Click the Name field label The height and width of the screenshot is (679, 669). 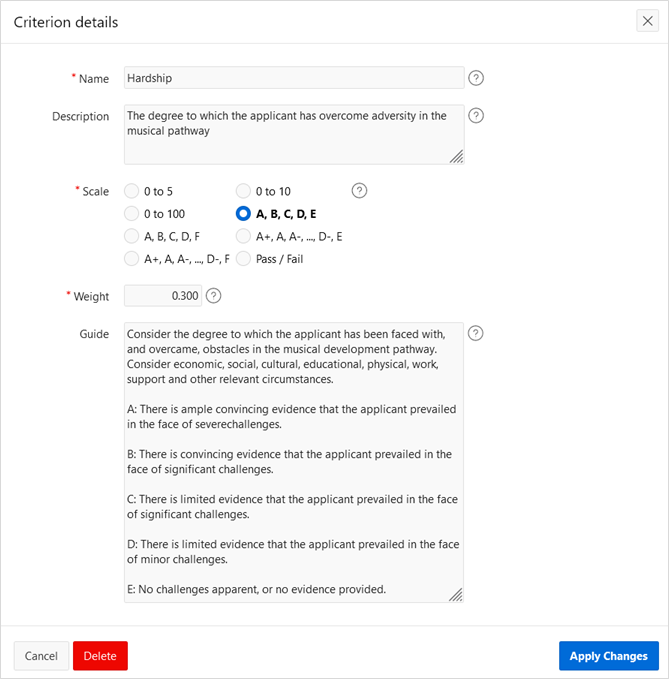pyautogui.click(x=94, y=79)
